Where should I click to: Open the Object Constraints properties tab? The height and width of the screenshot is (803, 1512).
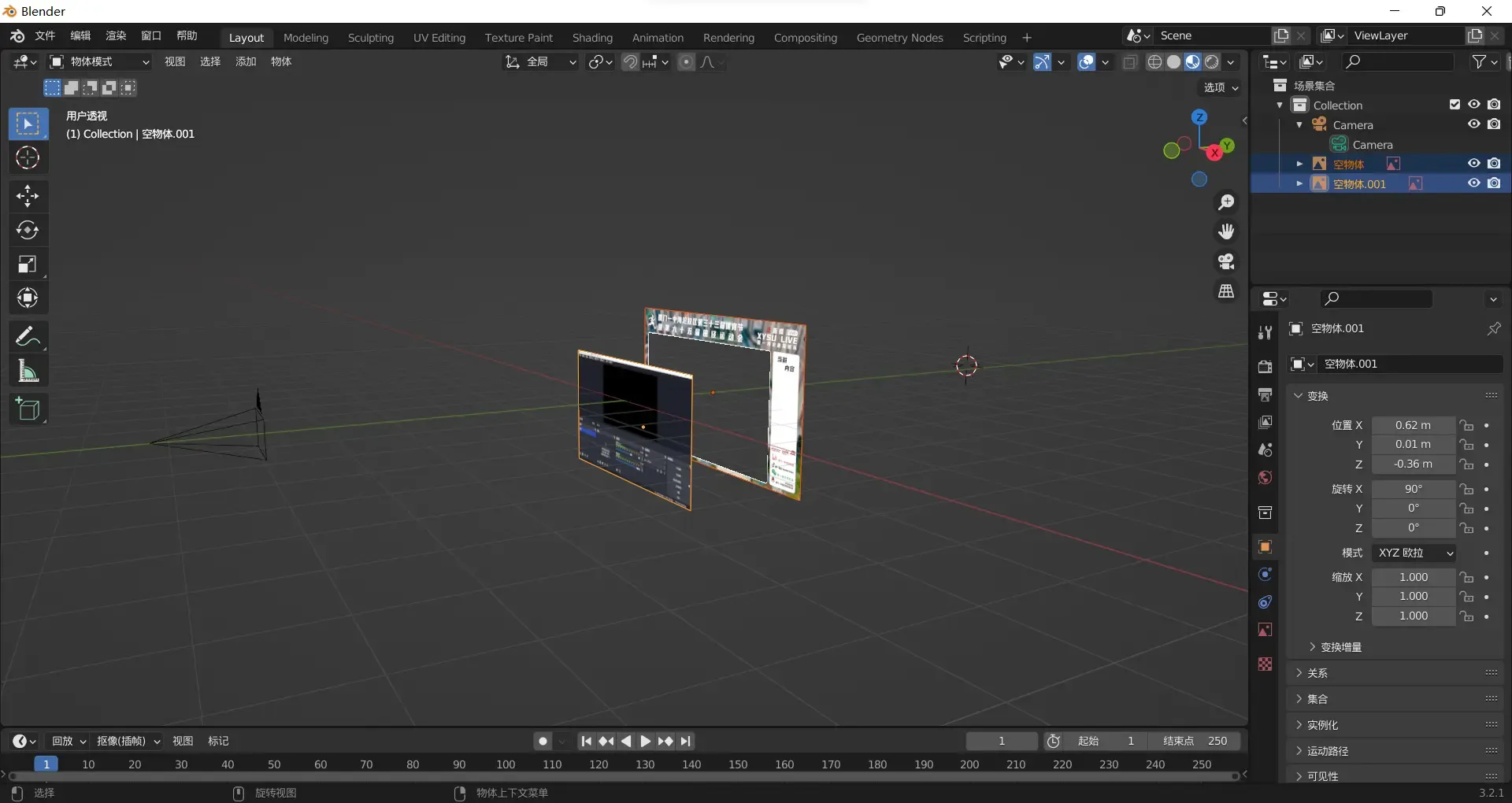point(1266,602)
